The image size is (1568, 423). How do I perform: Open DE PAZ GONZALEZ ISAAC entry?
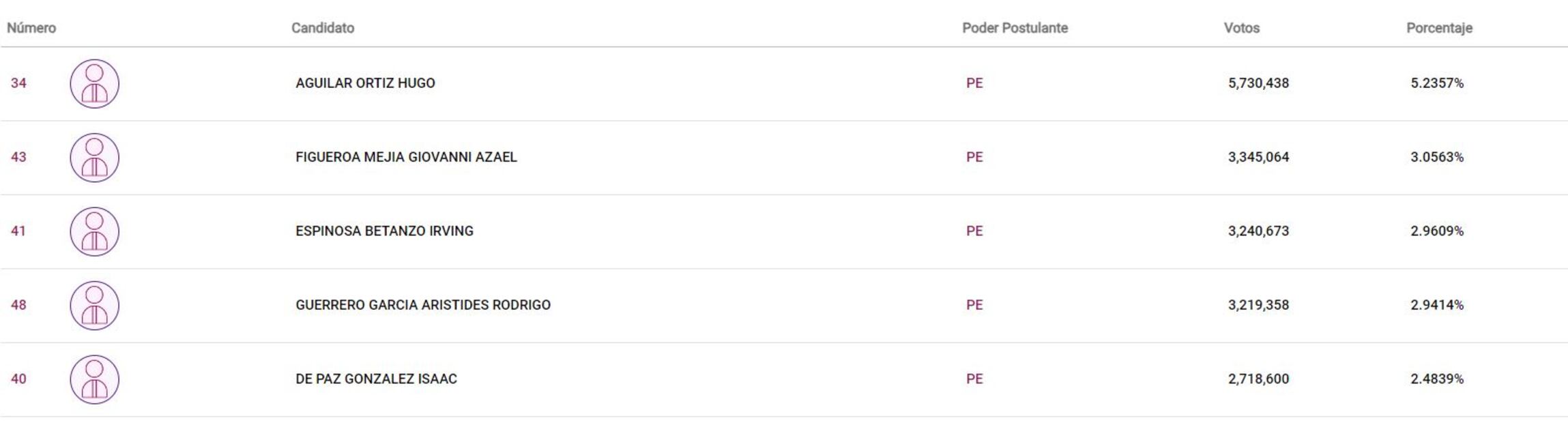[376, 379]
